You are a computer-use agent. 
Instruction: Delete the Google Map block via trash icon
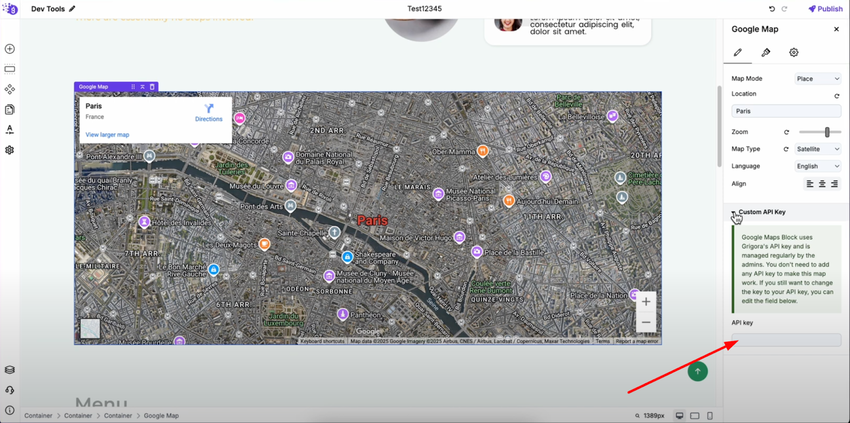point(152,87)
